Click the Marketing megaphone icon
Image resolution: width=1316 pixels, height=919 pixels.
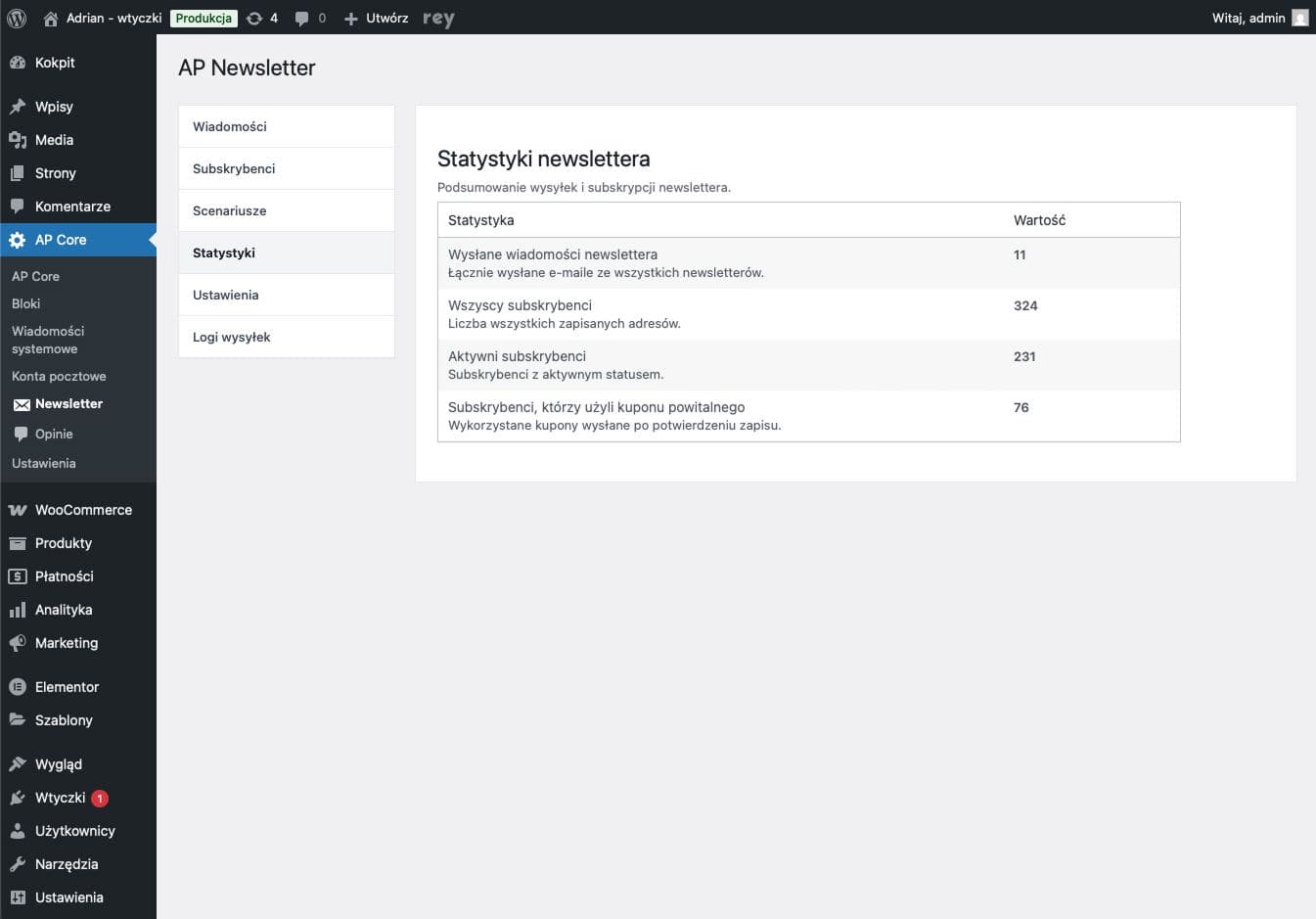(18, 642)
